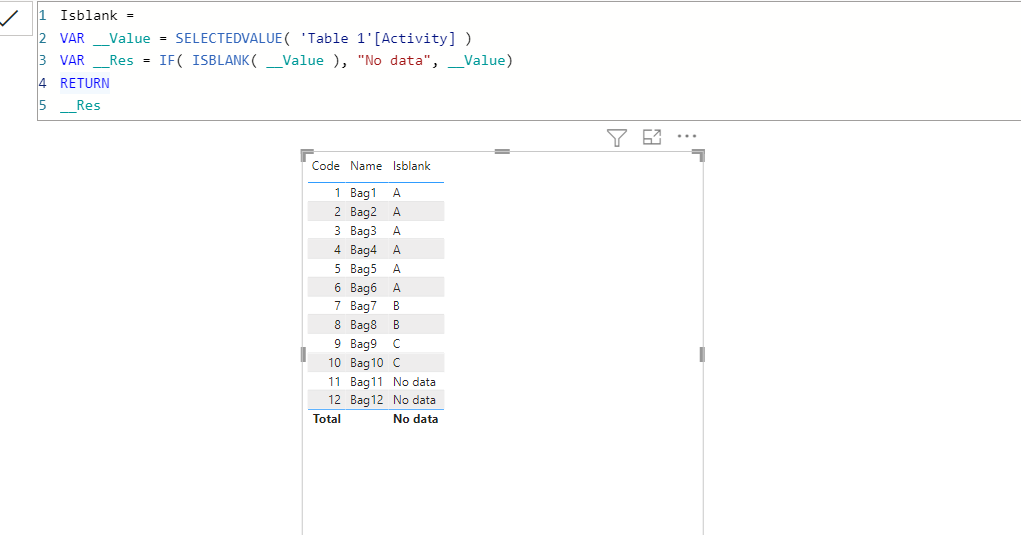
Task: Click the Isblank value A in the Bag1 row
Action: tap(397, 193)
